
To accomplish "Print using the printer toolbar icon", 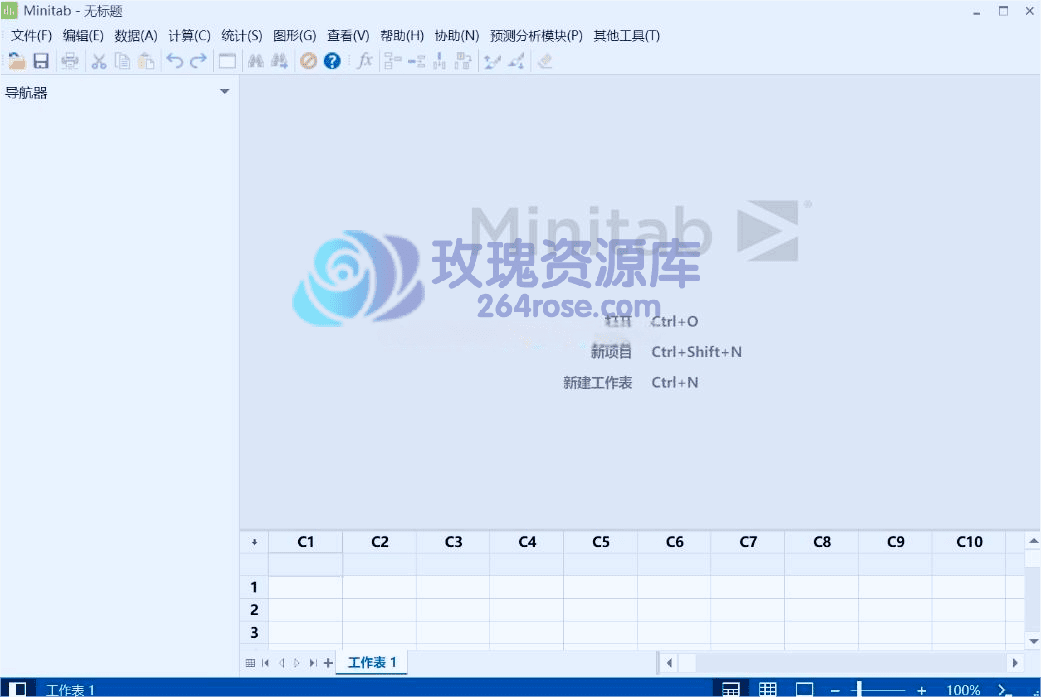I will 70,61.
